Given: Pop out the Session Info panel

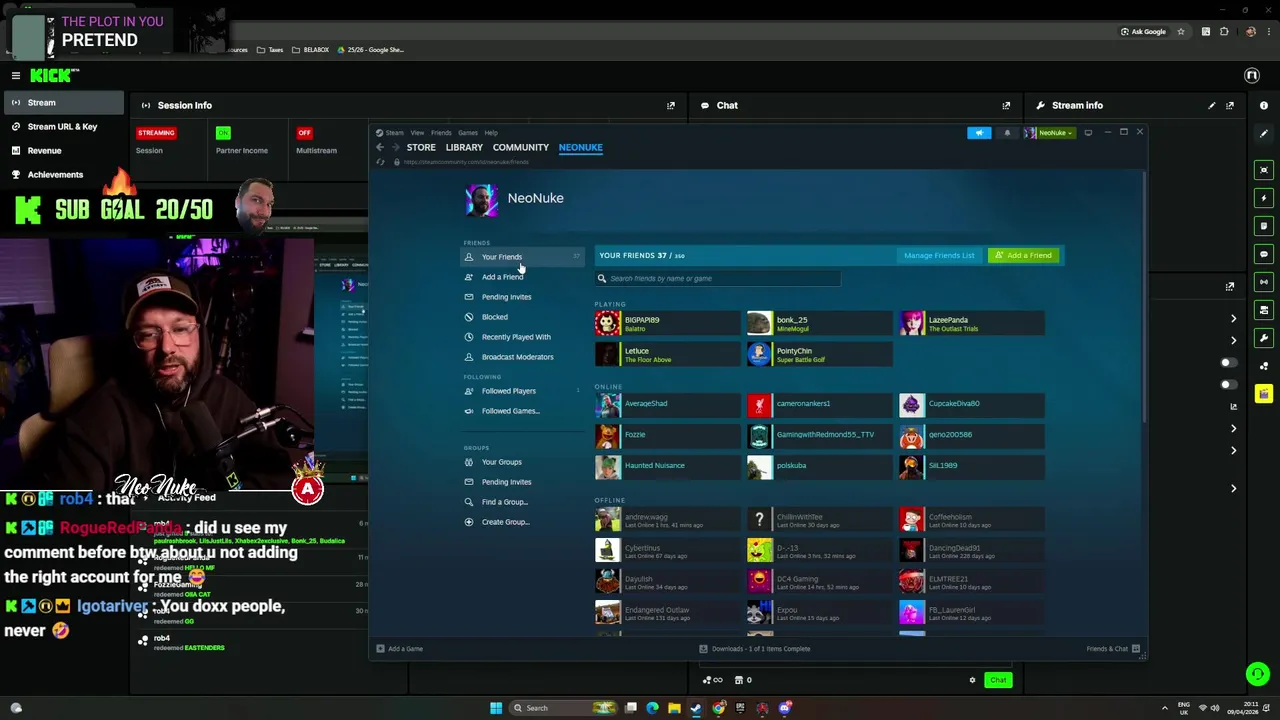Looking at the screenshot, I should pyautogui.click(x=671, y=105).
